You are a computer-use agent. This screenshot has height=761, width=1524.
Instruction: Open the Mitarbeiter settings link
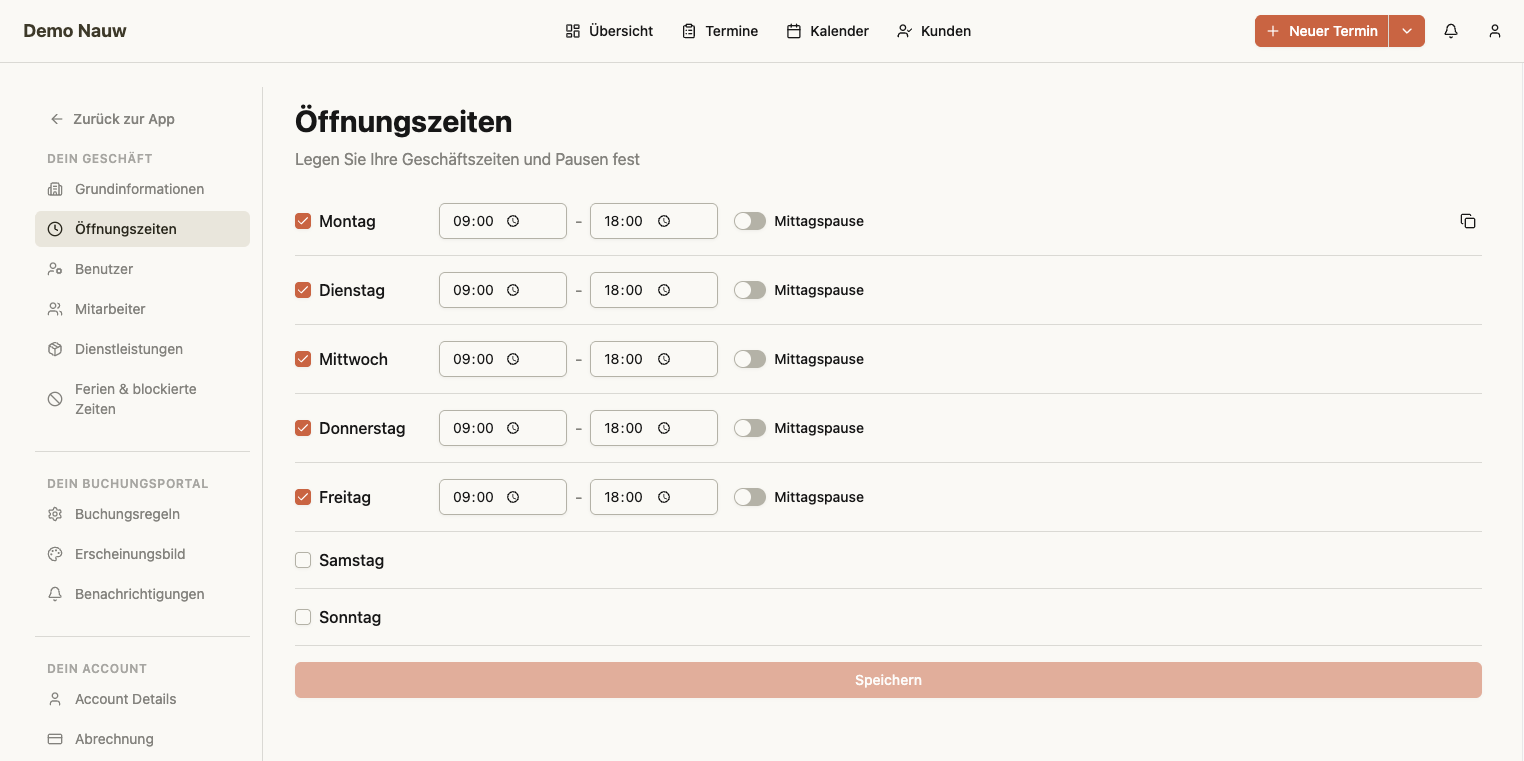(x=142, y=309)
